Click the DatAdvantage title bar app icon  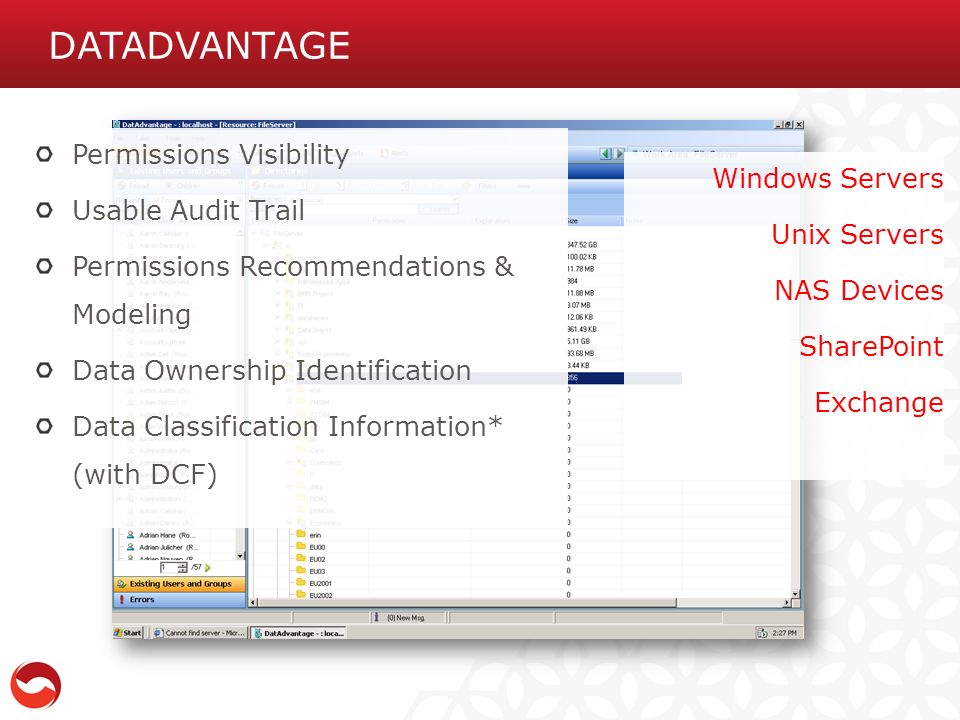pos(116,124)
